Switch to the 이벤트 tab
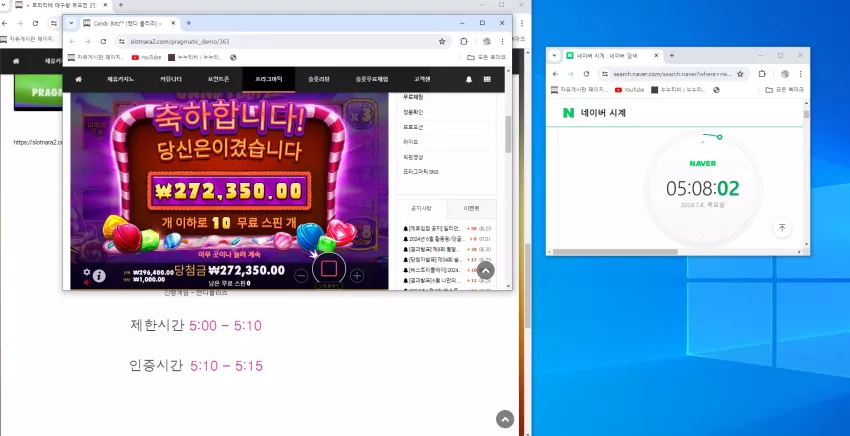The width and height of the screenshot is (850, 436). click(471, 208)
